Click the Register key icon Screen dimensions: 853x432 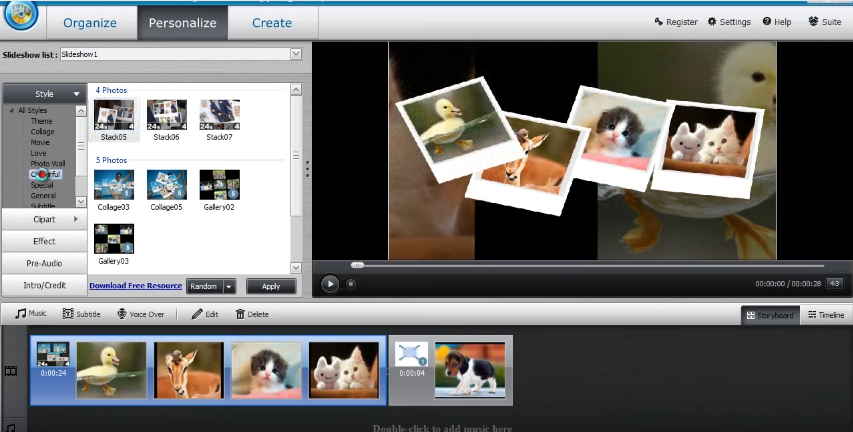(x=659, y=22)
